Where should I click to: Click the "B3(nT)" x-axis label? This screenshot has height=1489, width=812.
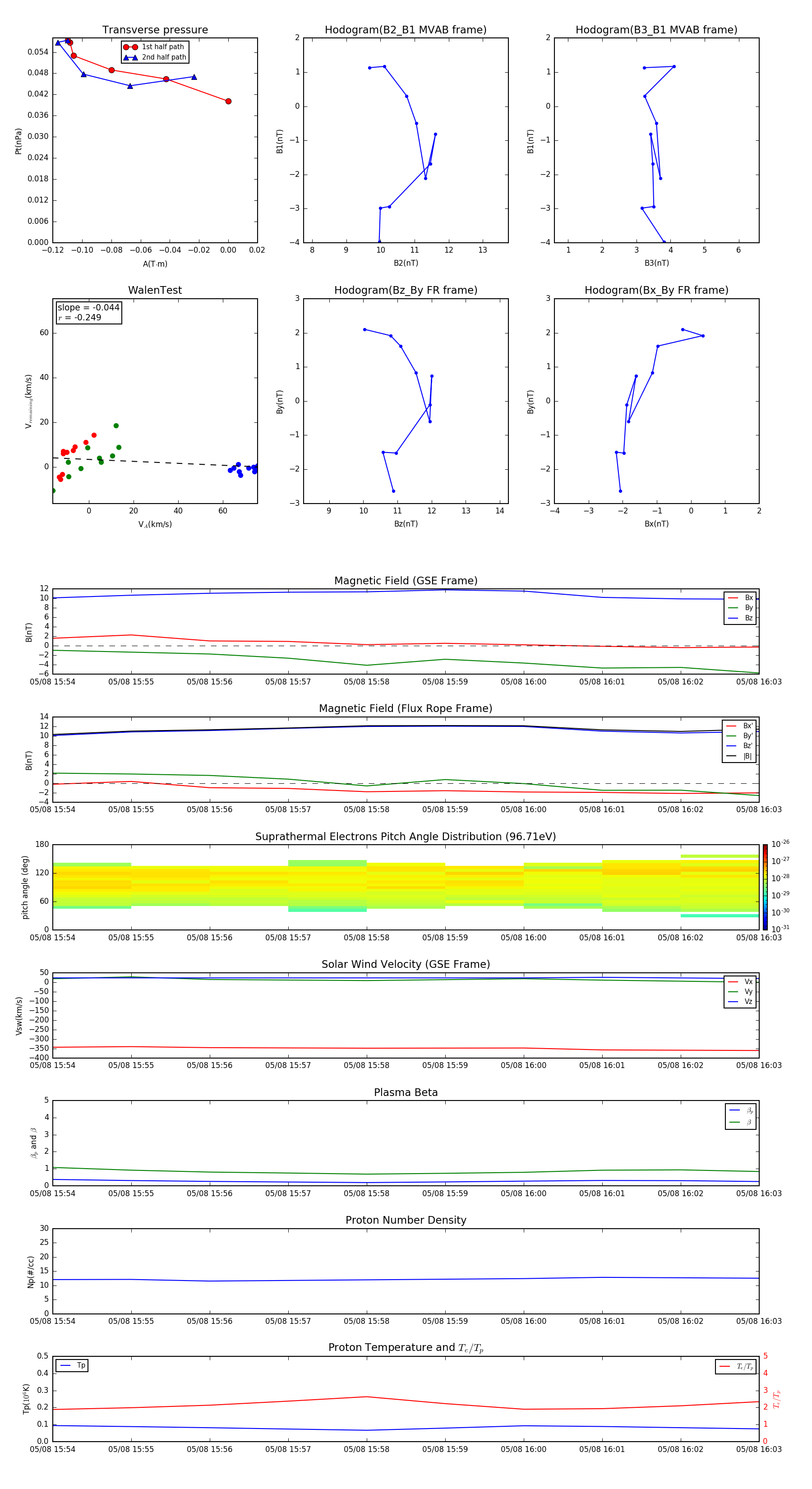click(x=656, y=263)
